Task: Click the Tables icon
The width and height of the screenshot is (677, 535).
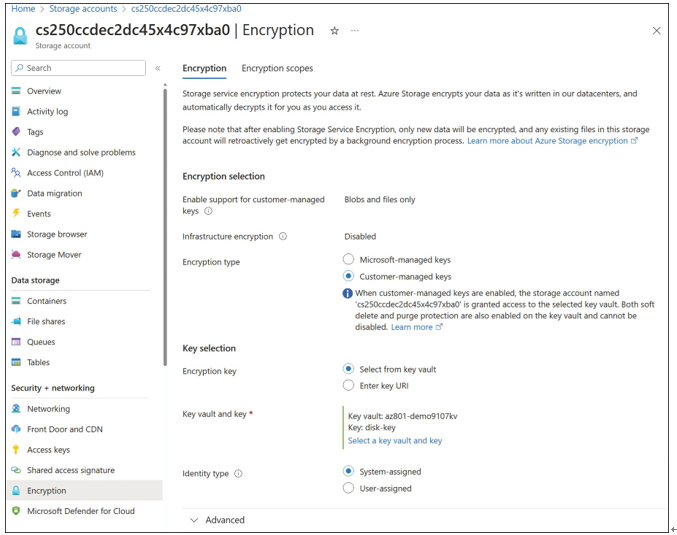Action: point(16,362)
